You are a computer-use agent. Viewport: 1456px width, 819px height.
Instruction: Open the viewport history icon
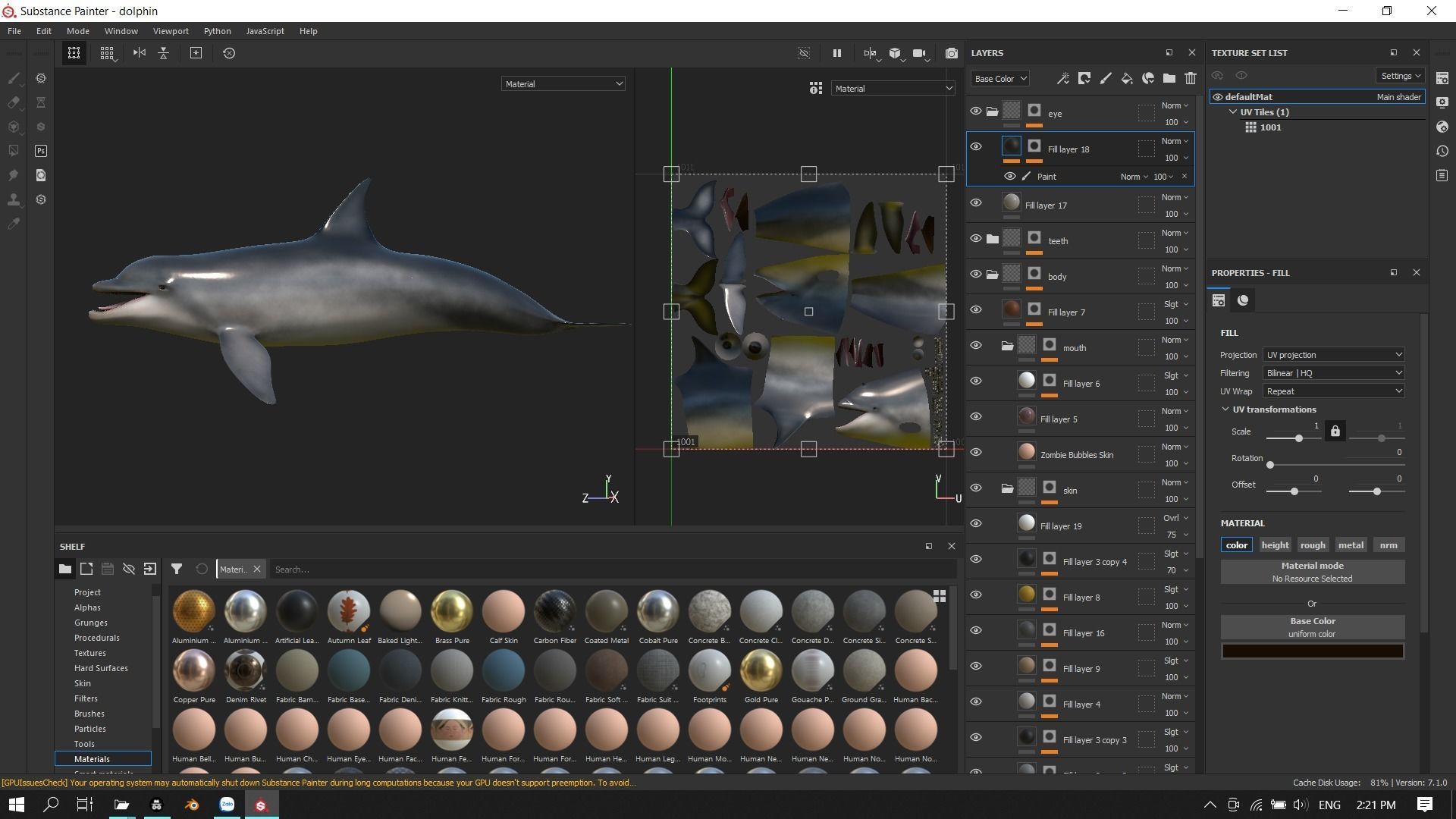(229, 53)
